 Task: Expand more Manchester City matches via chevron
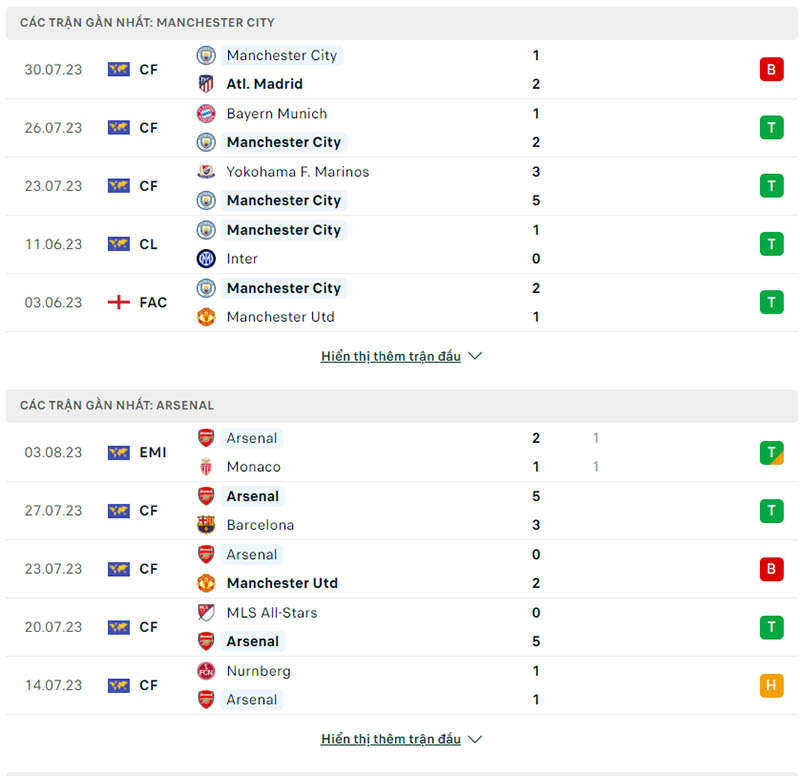coord(475,356)
